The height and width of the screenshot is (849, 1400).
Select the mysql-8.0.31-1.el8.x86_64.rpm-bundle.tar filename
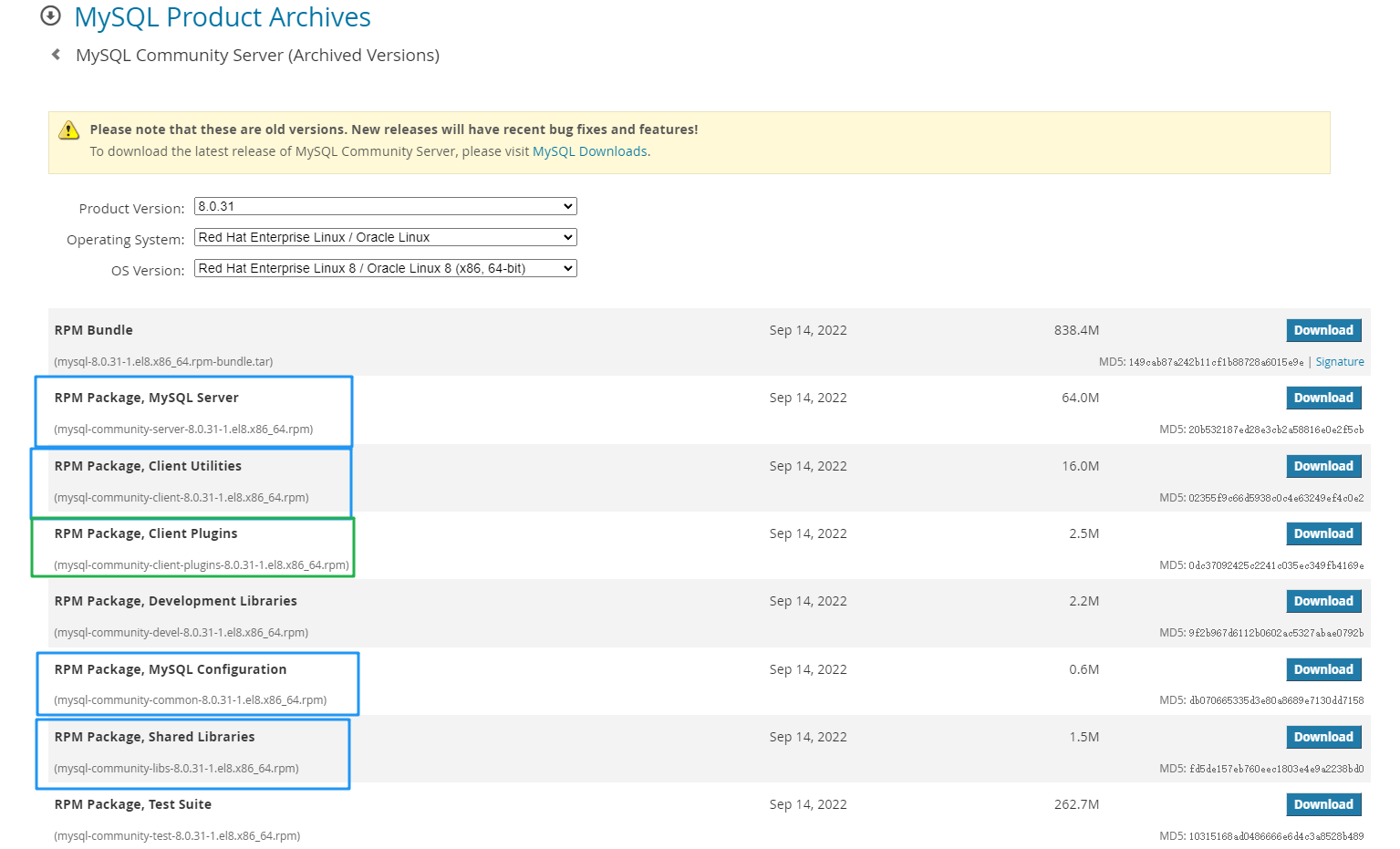coord(163,362)
